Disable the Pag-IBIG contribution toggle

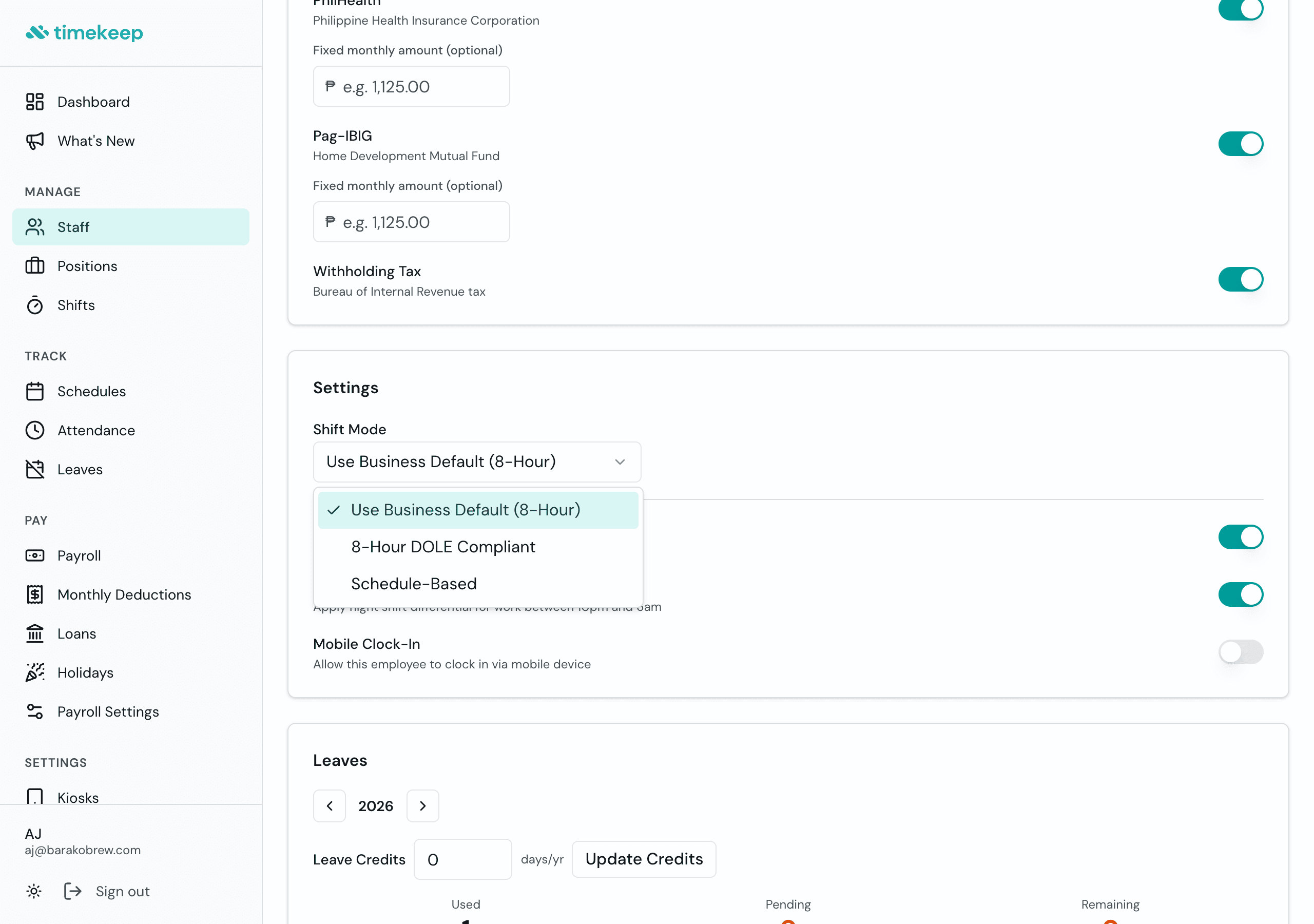point(1240,144)
